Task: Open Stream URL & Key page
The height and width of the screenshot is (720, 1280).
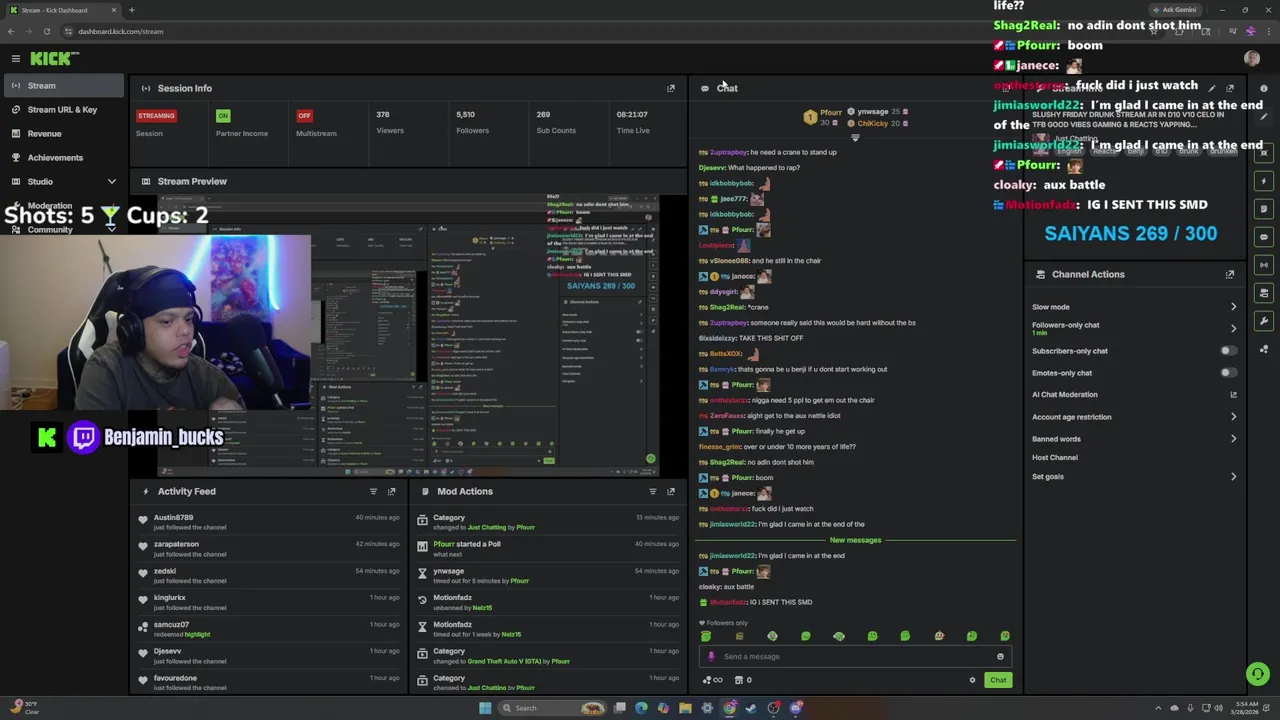Action: tap(64, 110)
